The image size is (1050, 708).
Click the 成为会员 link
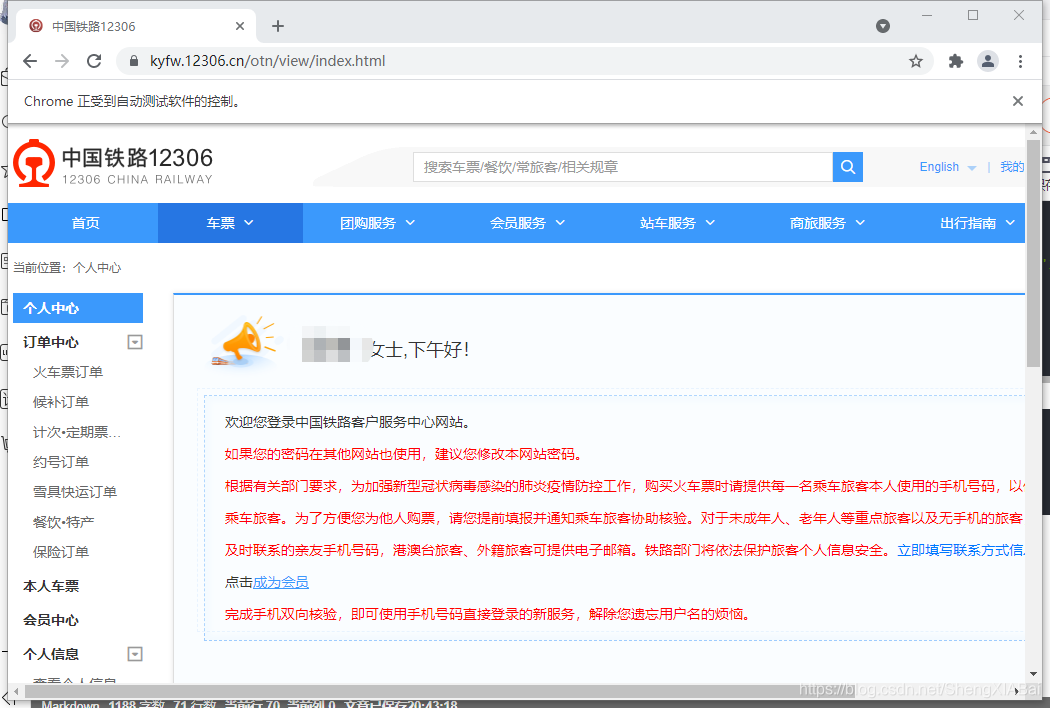281,582
